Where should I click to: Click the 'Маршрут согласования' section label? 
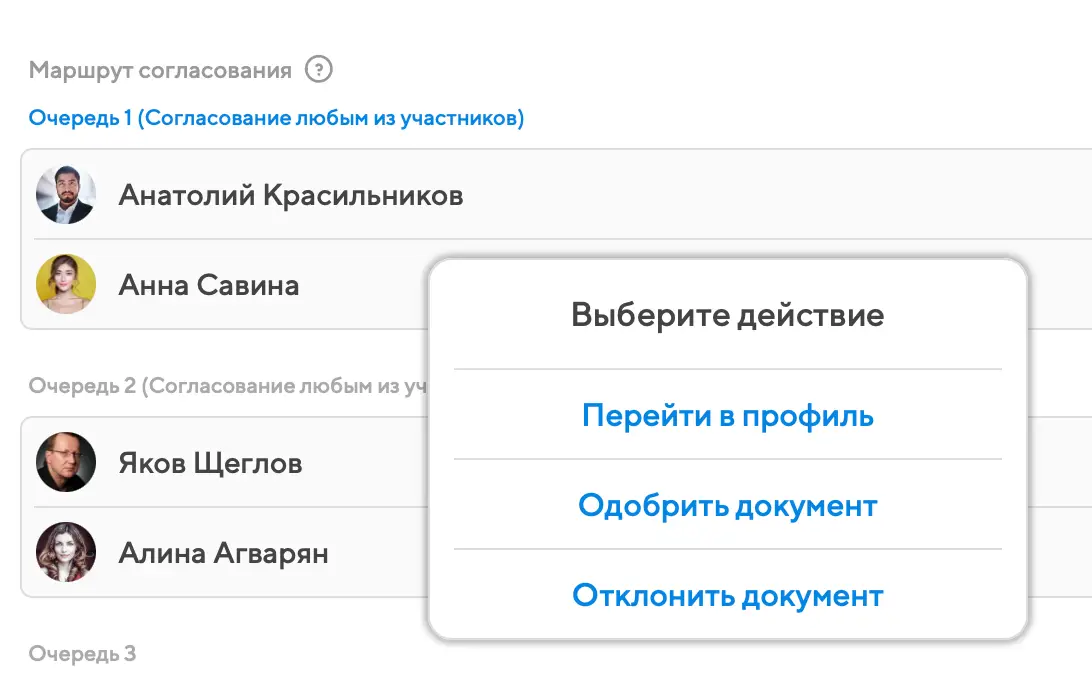160,70
